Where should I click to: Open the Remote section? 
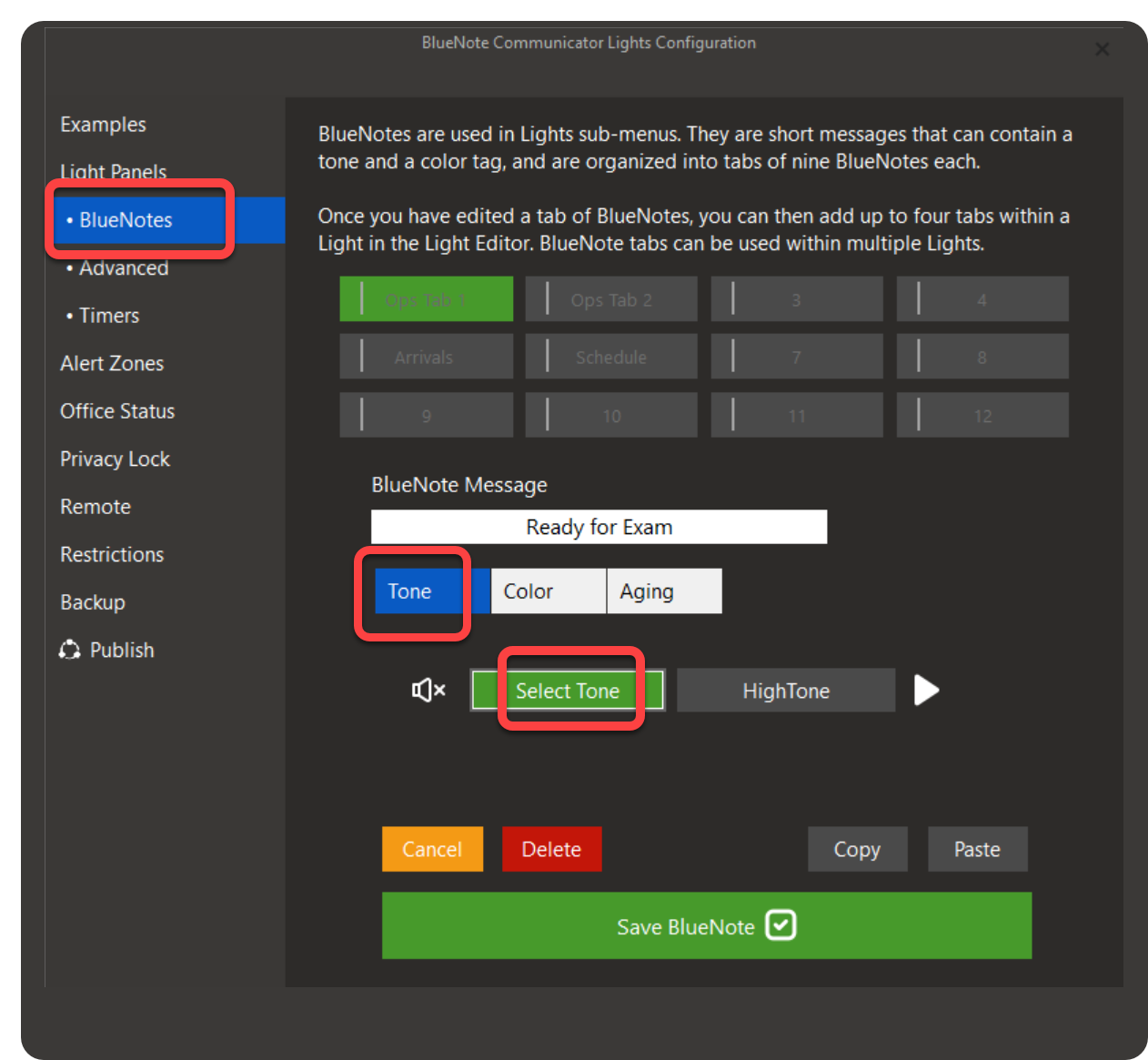tap(96, 507)
